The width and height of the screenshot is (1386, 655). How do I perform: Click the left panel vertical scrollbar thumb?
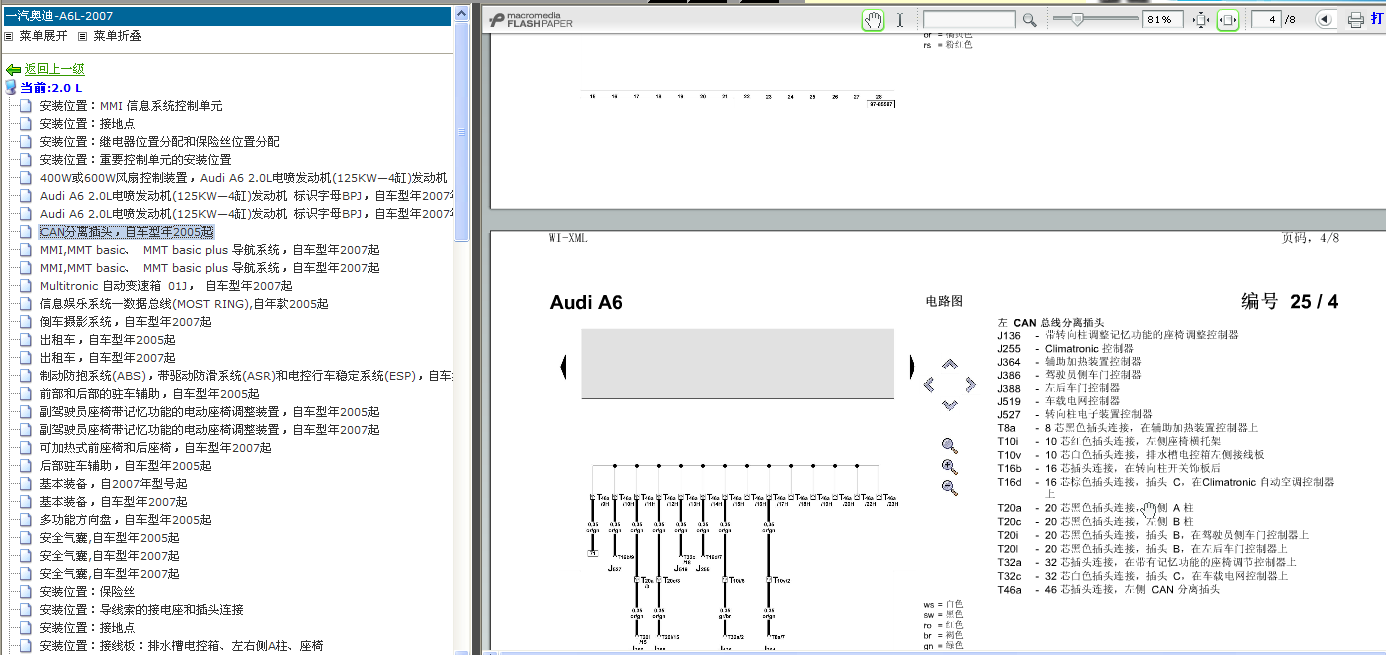[x=461, y=132]
